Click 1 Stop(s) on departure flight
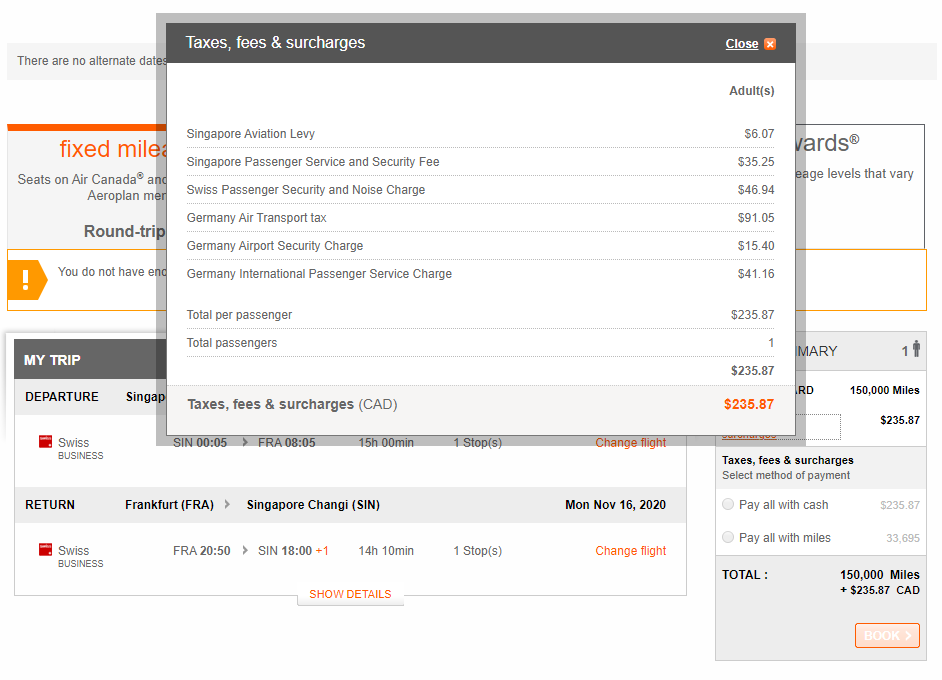942x680 pixels. [478, 443]
